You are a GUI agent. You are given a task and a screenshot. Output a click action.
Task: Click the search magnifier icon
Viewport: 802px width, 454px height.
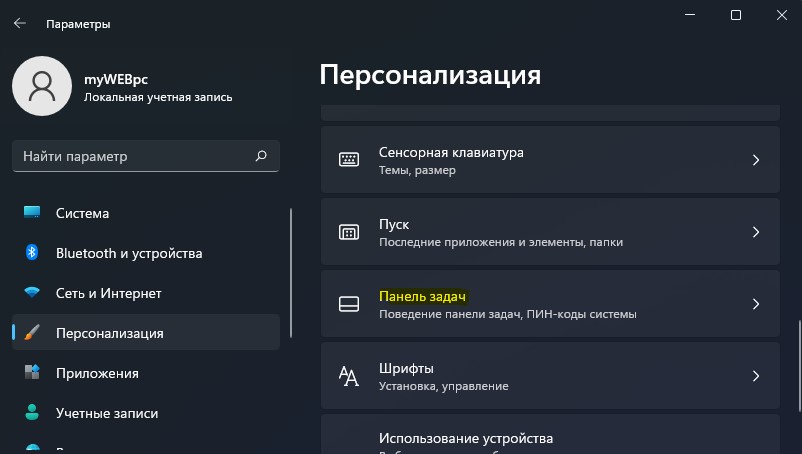261,156
